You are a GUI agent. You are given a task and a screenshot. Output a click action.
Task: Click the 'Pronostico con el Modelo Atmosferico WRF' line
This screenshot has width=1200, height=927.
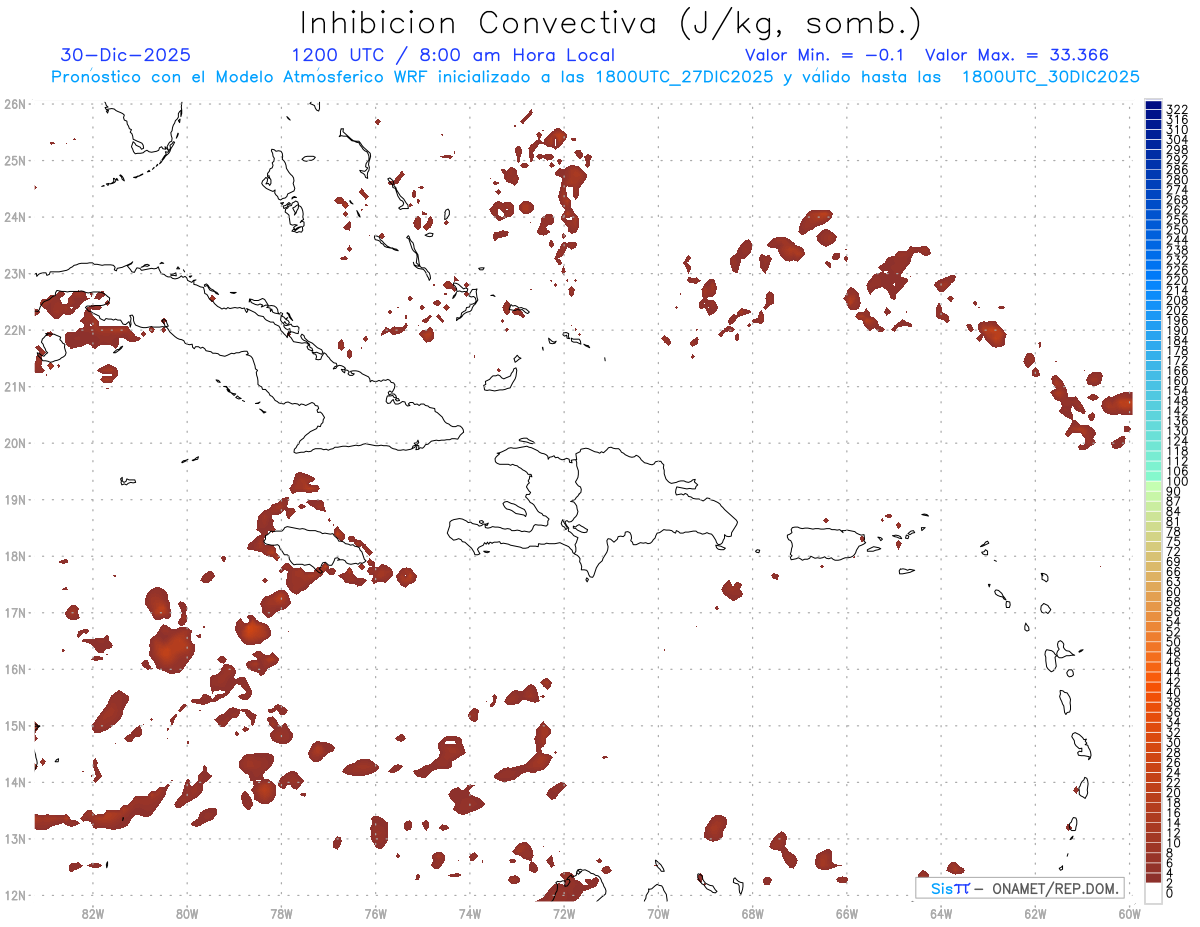pos(595,77)
